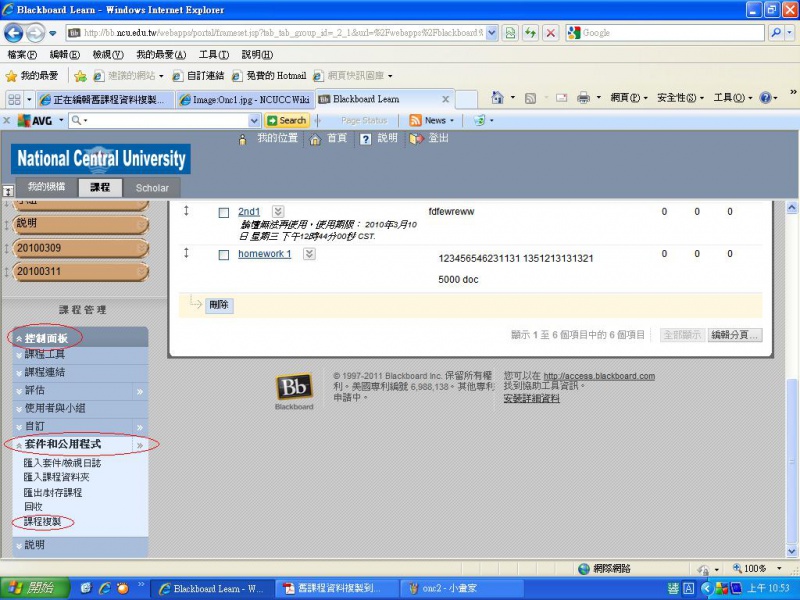Check the homework 1 item checkbox
This screenshot has width=800, height=600.
coord(224,255)
